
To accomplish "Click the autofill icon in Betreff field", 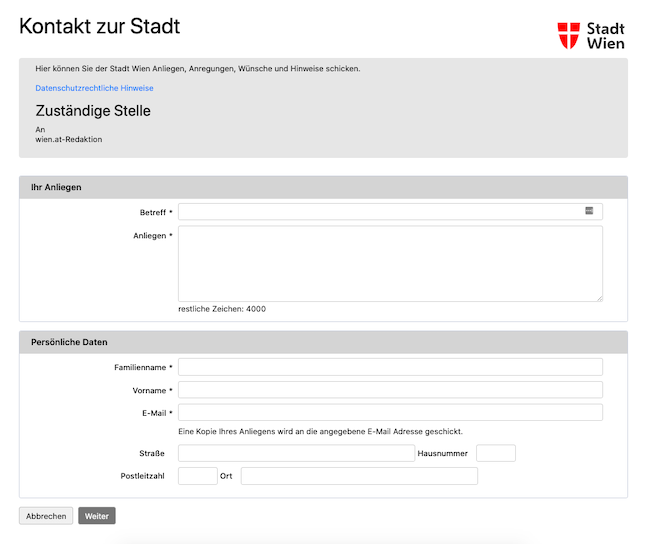I will 589,211.
